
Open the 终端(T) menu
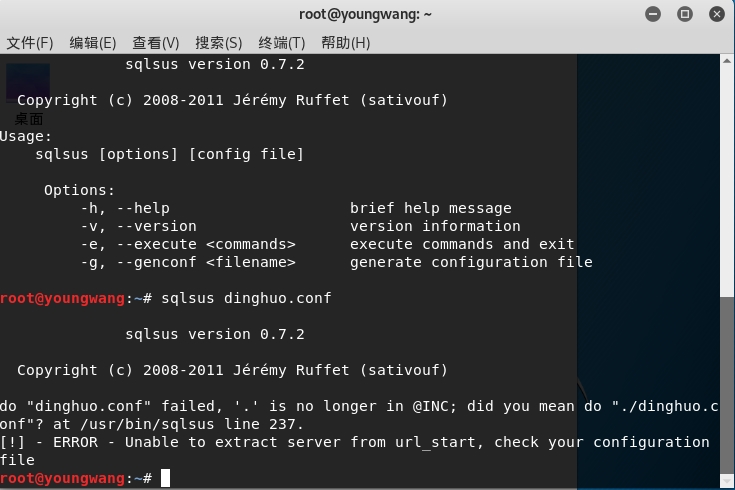pos(282,43)
